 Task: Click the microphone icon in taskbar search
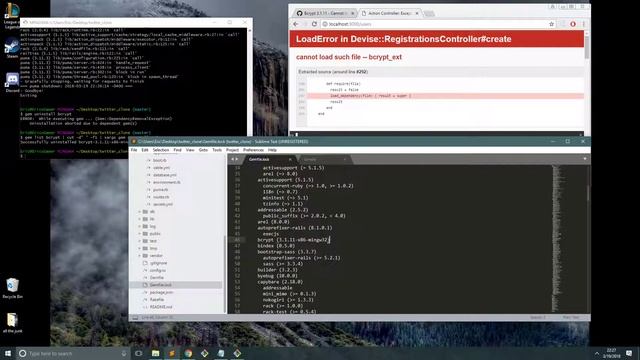(x=124, y=353)
